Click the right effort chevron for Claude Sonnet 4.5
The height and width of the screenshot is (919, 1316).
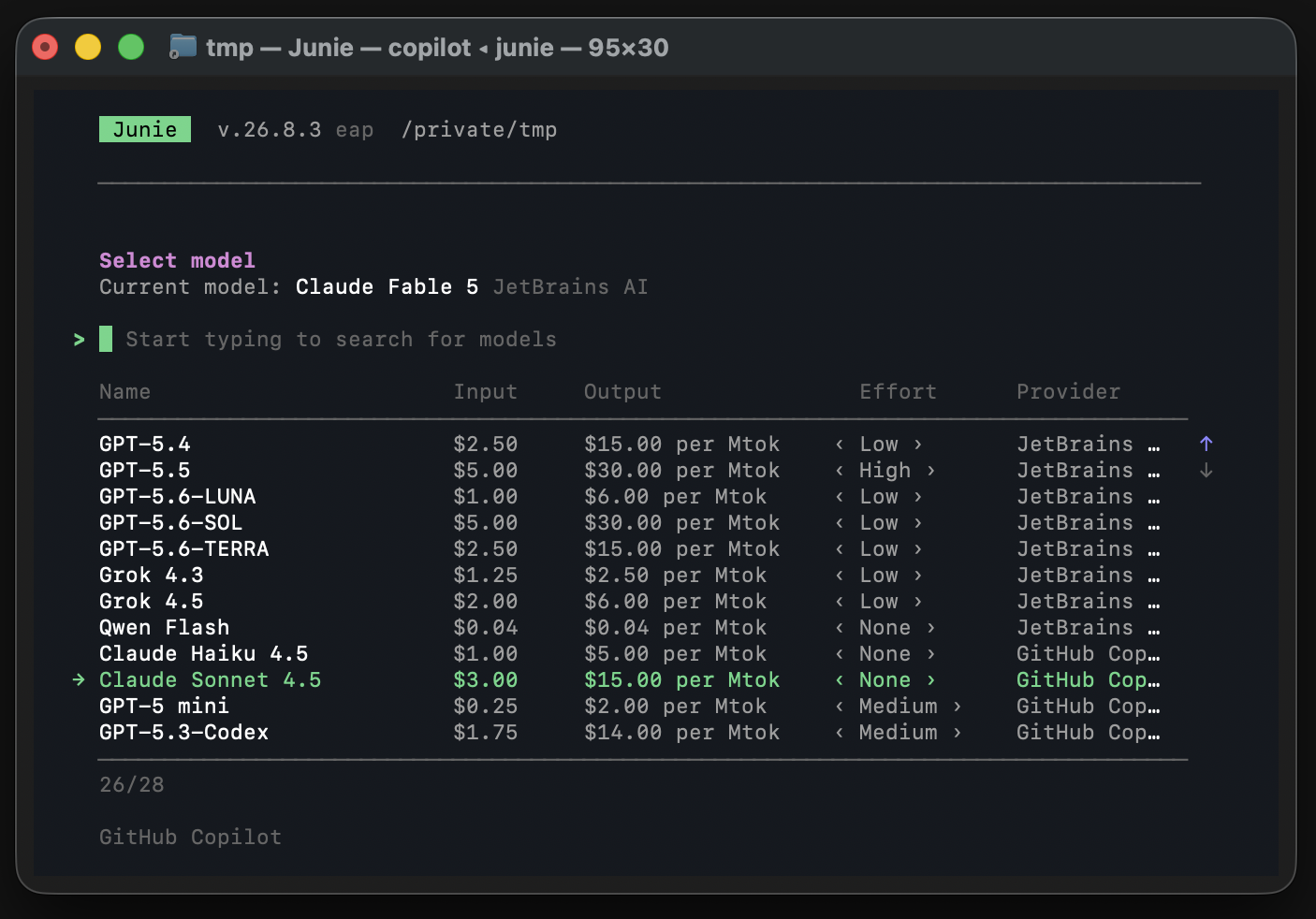point(931,680)
